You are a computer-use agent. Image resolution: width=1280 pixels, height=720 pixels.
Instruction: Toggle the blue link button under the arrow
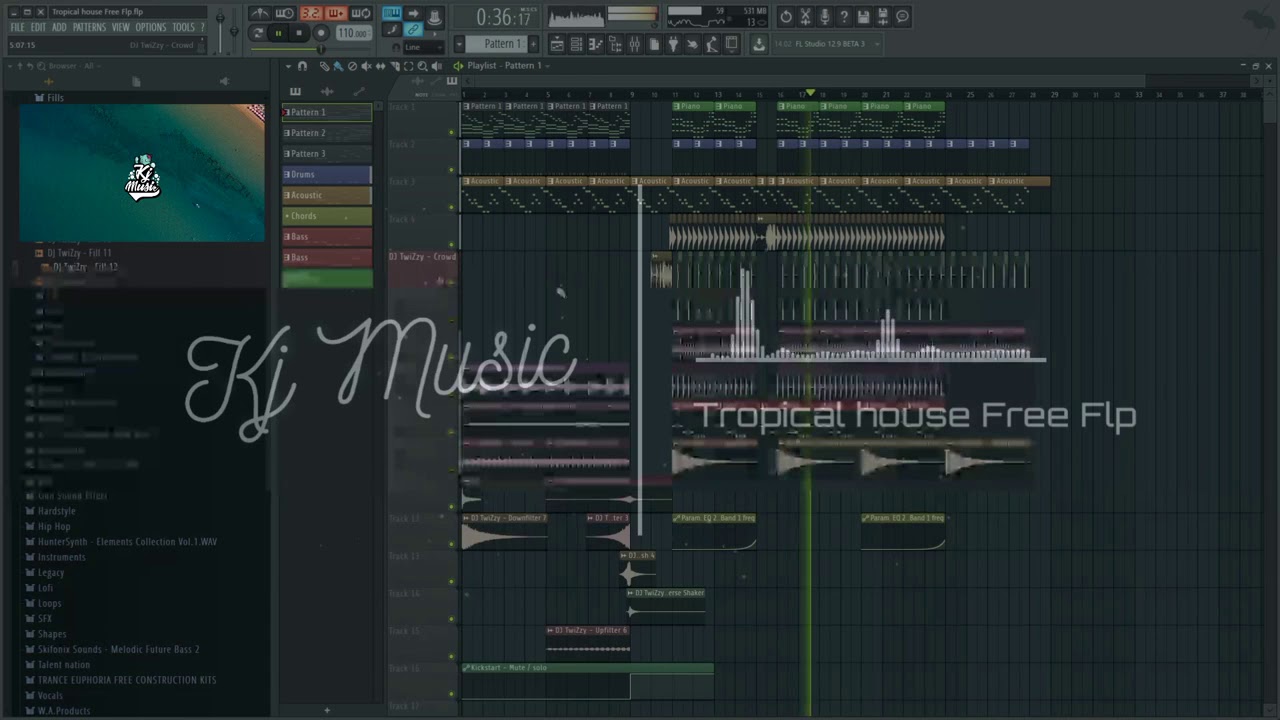tap(414, 30)
